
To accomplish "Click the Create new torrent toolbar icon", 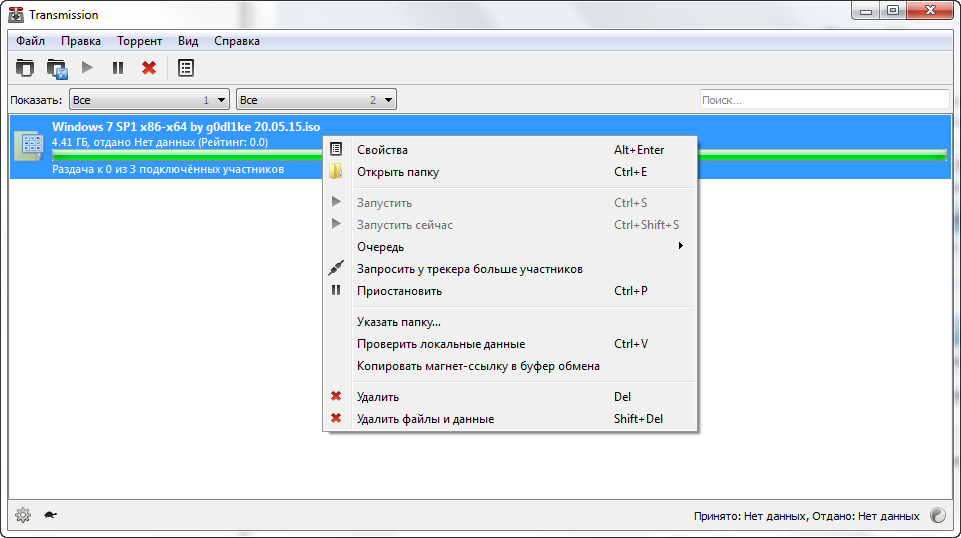I will pos(56,68).
